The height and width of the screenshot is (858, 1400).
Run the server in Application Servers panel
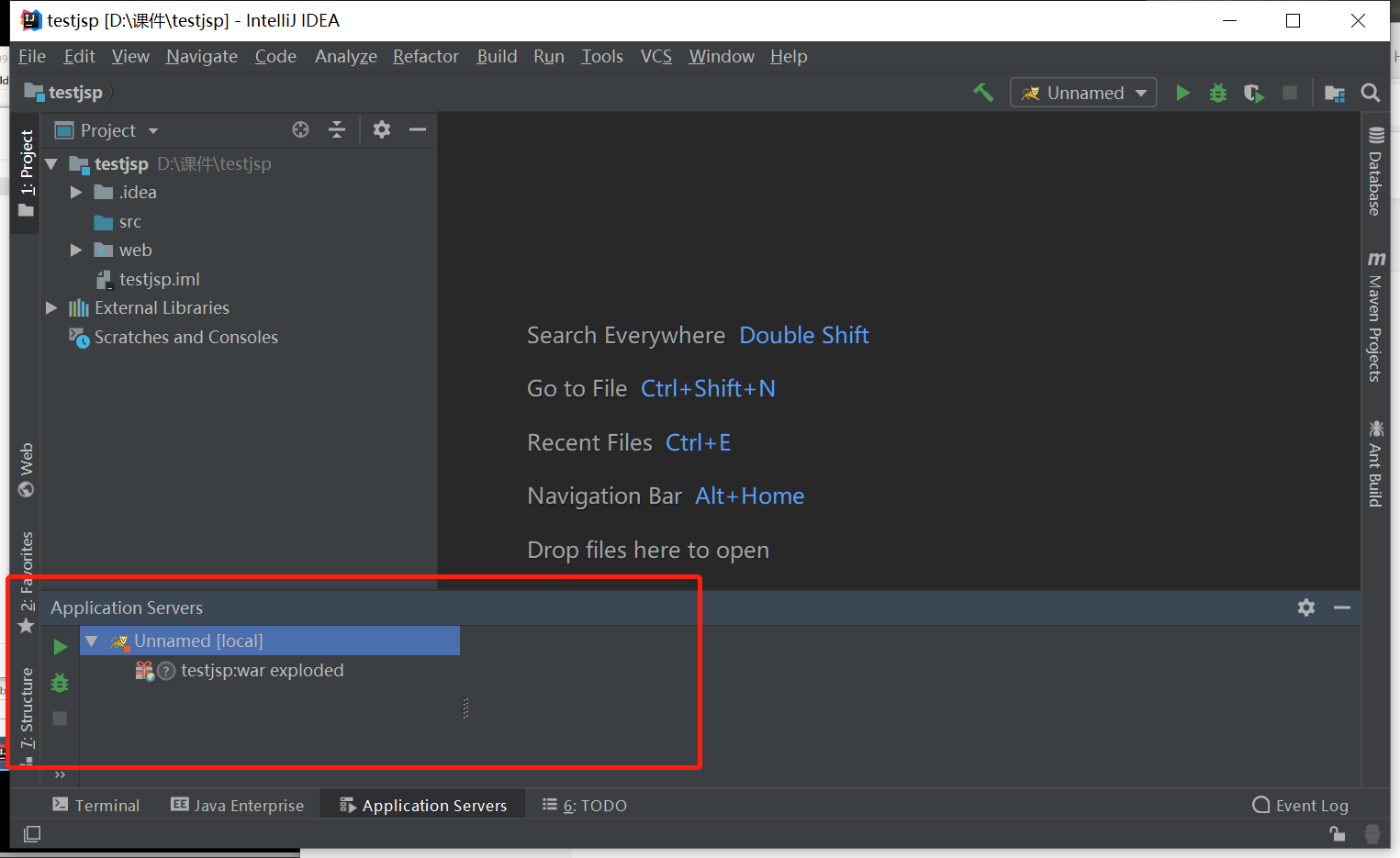[x=61, y=647]
